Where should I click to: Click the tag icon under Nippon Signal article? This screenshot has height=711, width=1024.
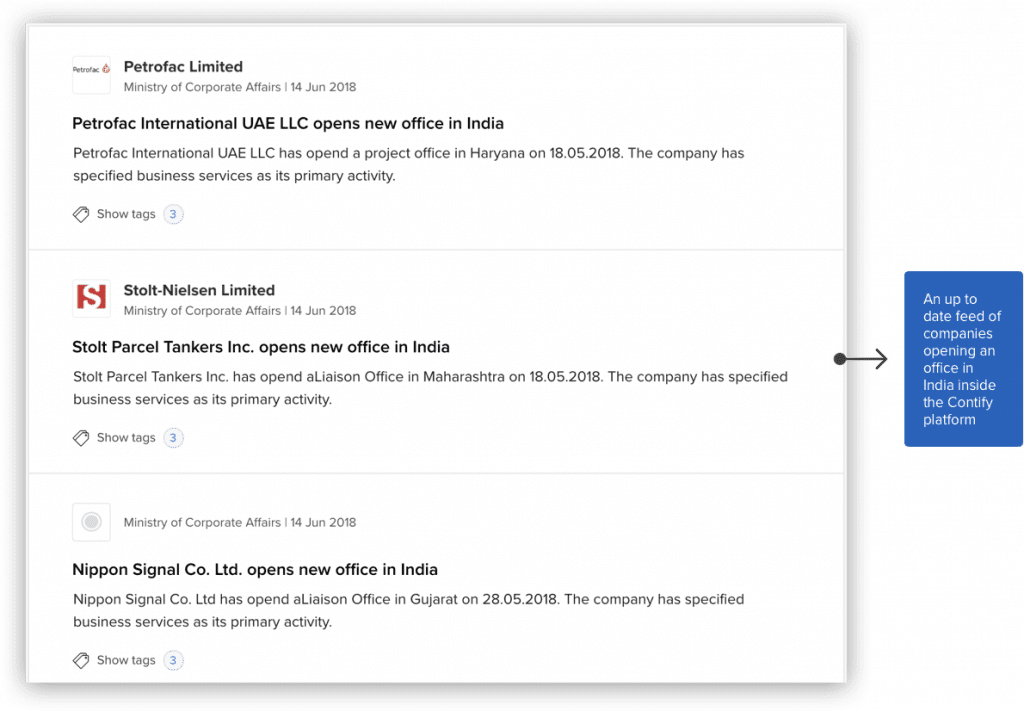tap(81, 660)
